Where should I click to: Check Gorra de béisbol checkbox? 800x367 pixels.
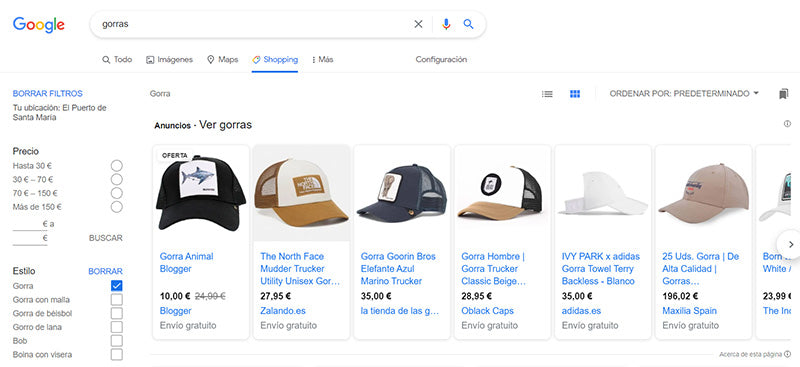coord(117,313)
